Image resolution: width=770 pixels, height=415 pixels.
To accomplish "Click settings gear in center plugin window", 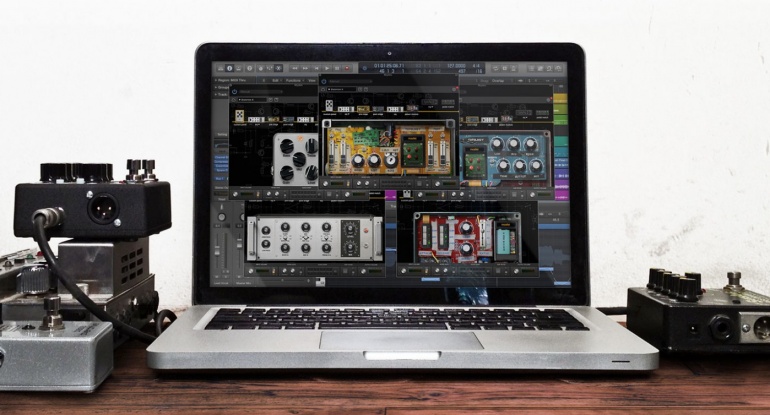I will (x=454, y=89).
